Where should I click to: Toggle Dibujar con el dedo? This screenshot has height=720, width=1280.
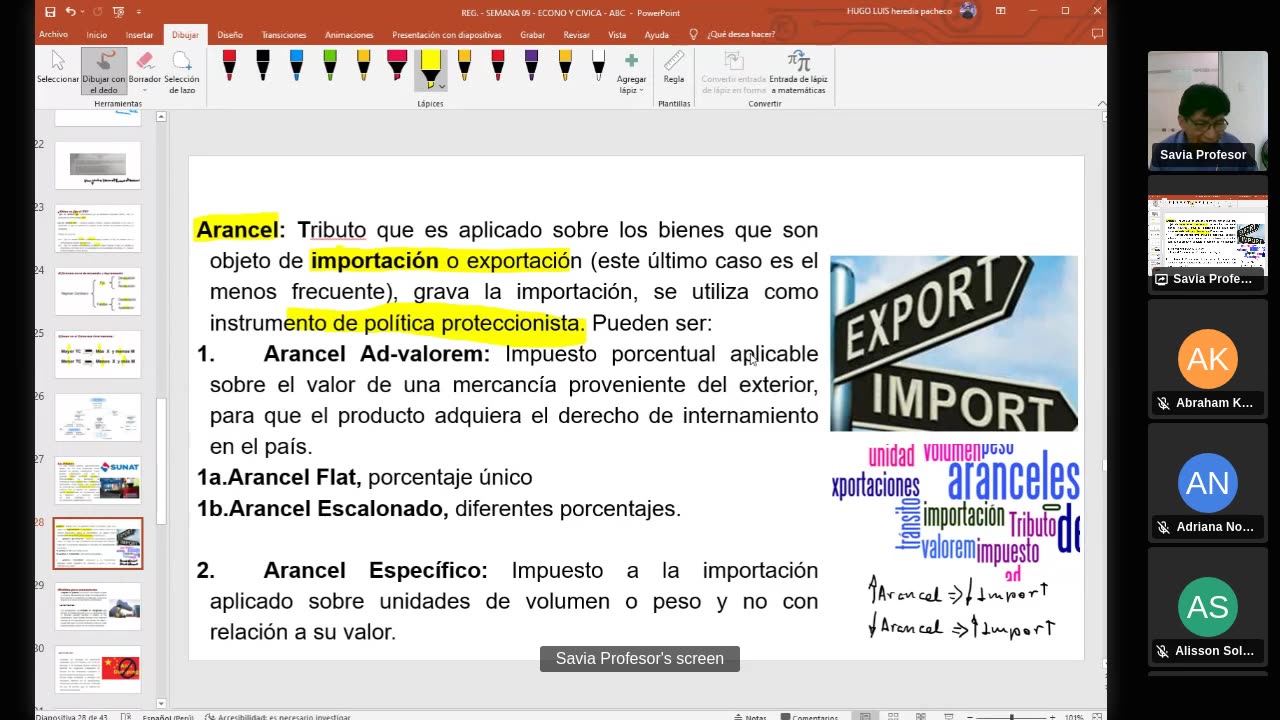point(104,71)
